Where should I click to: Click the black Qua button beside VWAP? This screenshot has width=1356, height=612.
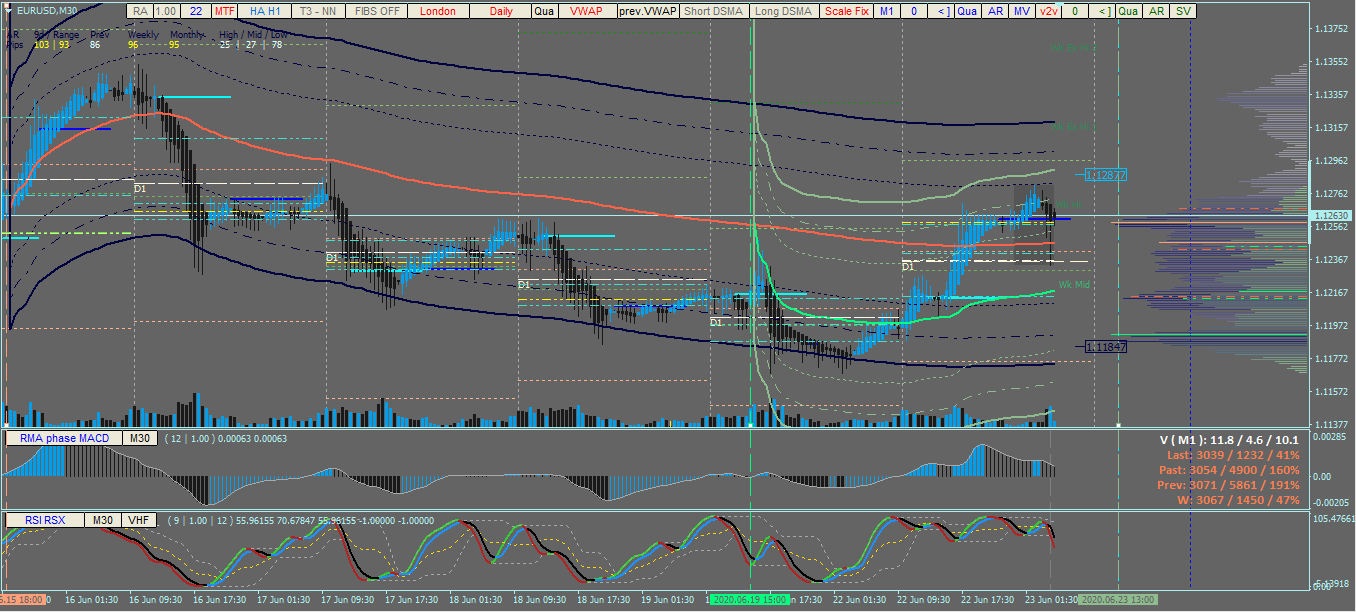coord(544,11)
